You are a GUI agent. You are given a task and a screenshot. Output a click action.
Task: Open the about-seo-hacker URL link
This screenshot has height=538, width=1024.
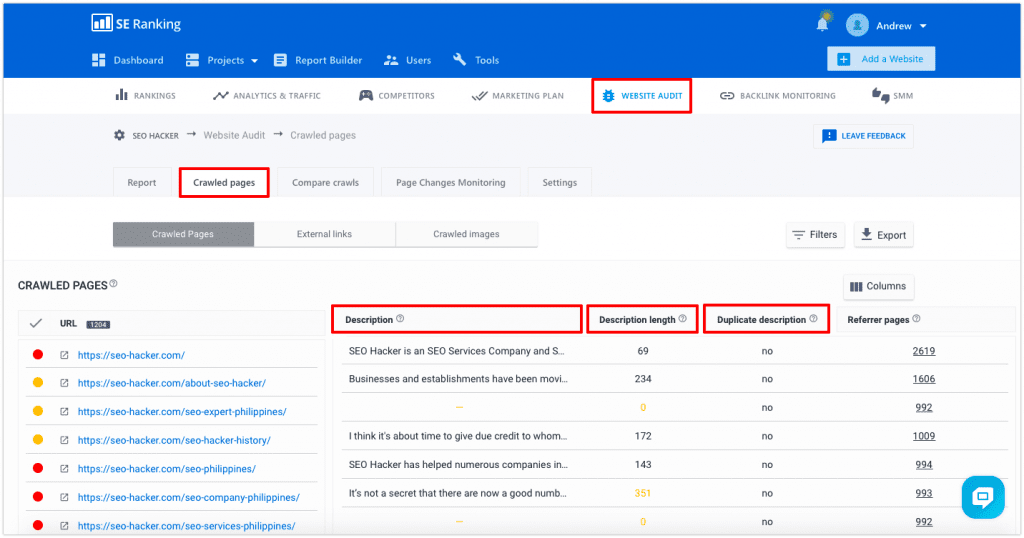click(172, 383)
